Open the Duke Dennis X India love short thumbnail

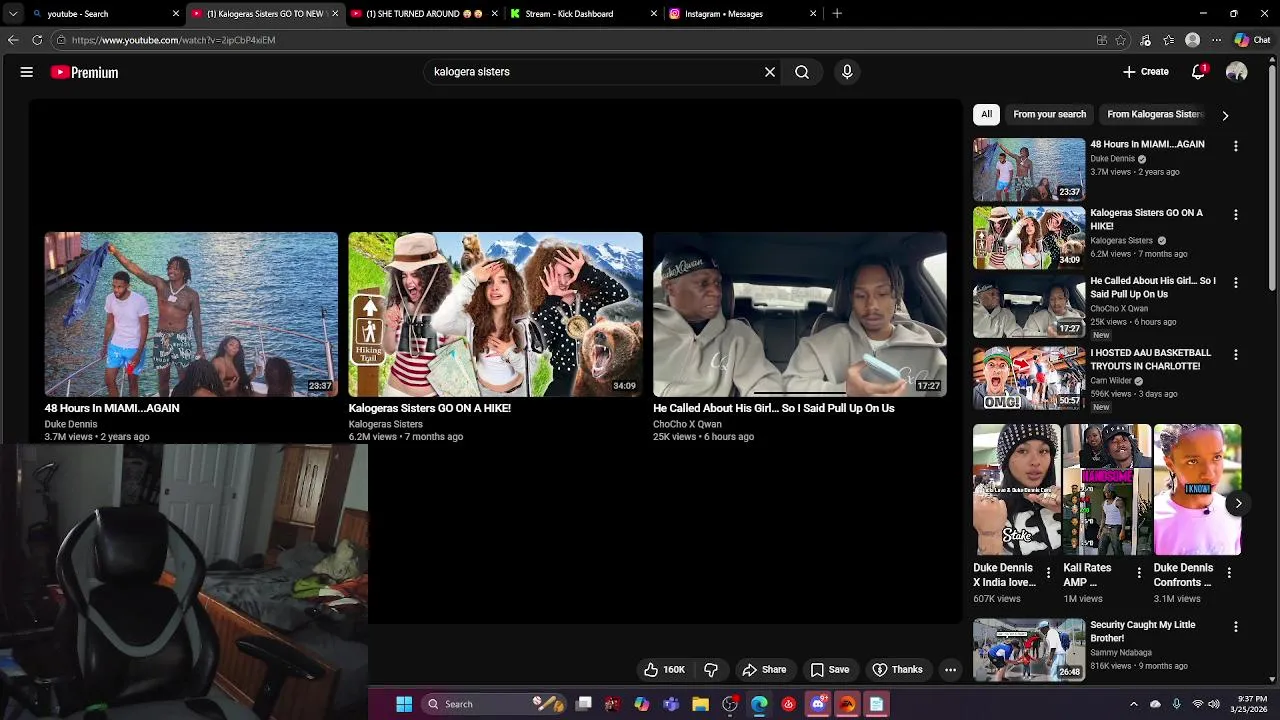(x=1017, y=489)
